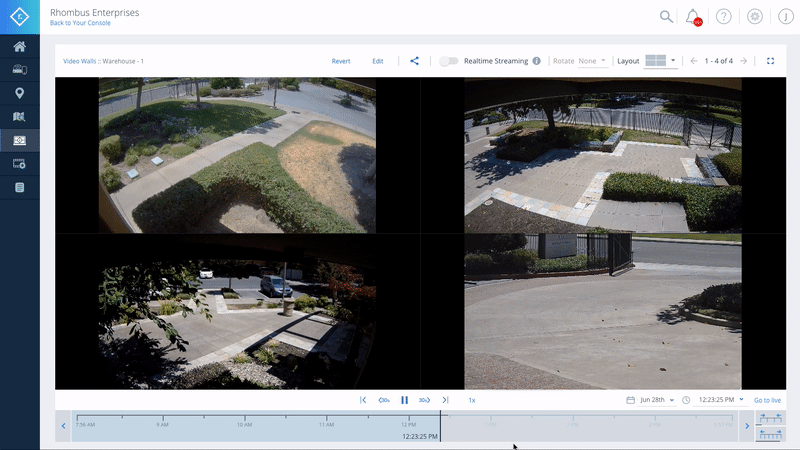Open the 12:23:25 PM time dropdown
Screen dimensions: 800x450
(721, 399)
